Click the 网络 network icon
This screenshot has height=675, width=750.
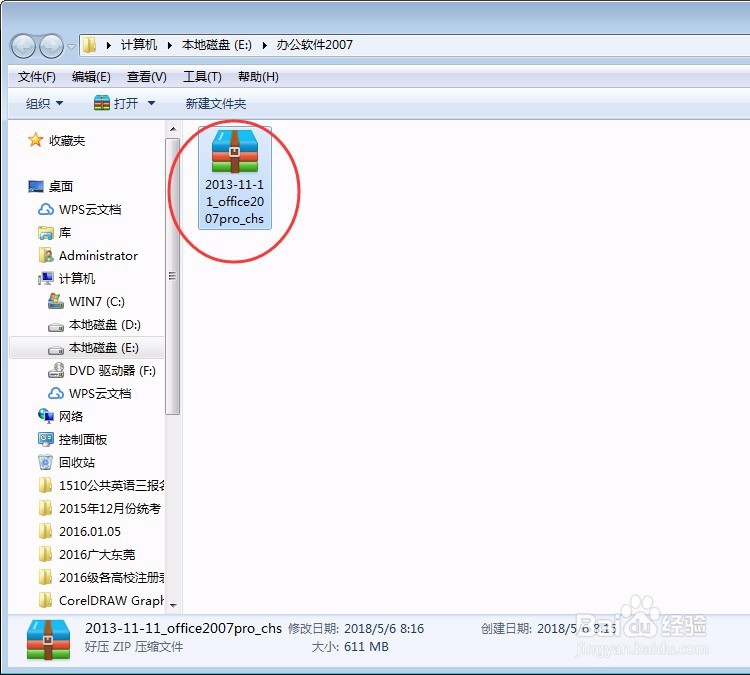[46, 416]
